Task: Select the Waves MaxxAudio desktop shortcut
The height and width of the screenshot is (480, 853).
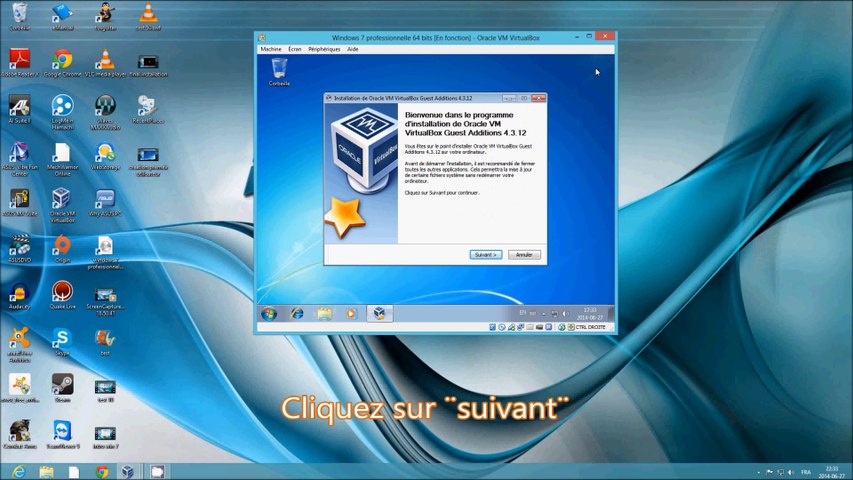Action: tap(105, 112)
